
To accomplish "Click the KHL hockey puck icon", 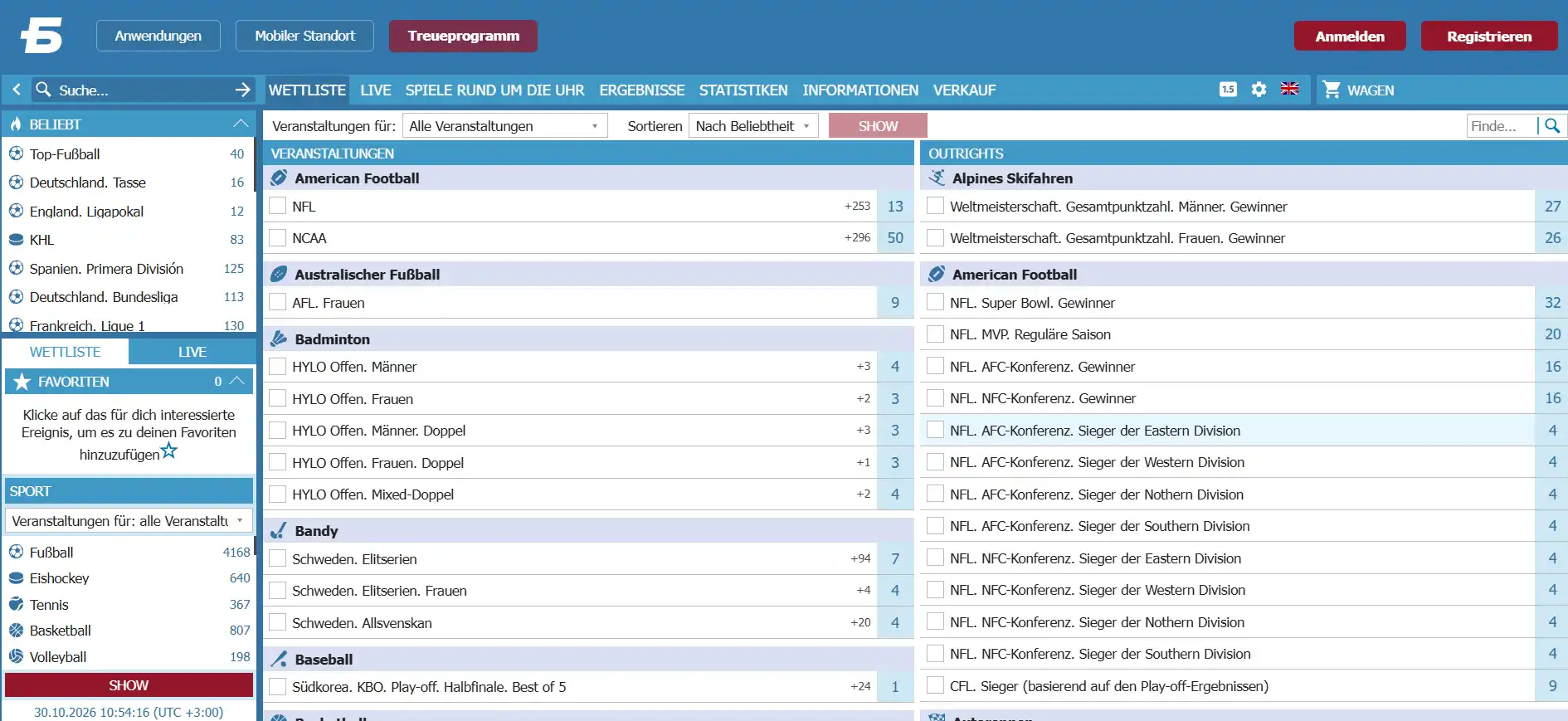I will click(x=16, y=240).
